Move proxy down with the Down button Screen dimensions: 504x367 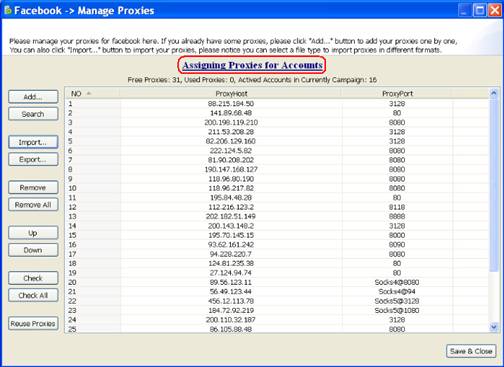(33, 250)
